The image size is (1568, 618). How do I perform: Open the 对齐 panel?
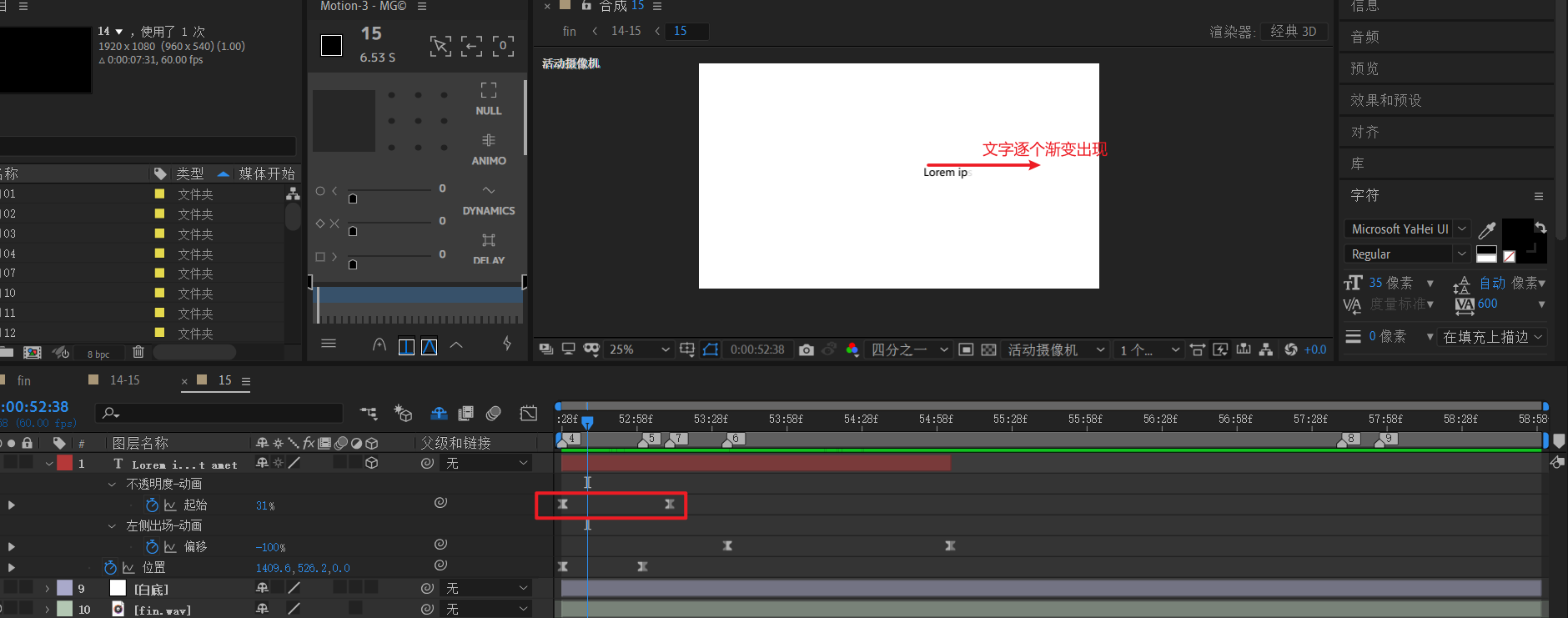(1364, 132)
